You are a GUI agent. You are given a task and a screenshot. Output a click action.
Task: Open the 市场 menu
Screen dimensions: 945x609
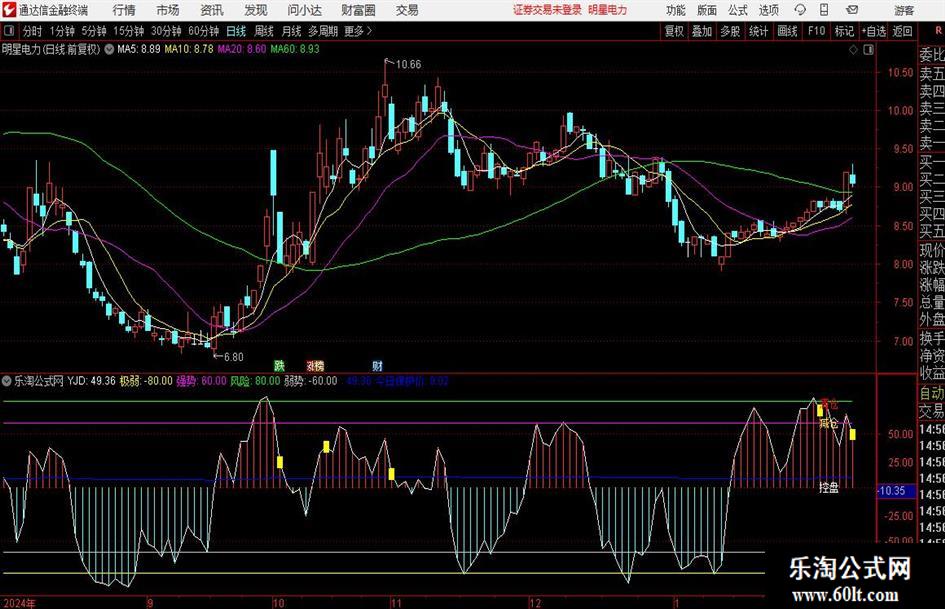point(168,10)
